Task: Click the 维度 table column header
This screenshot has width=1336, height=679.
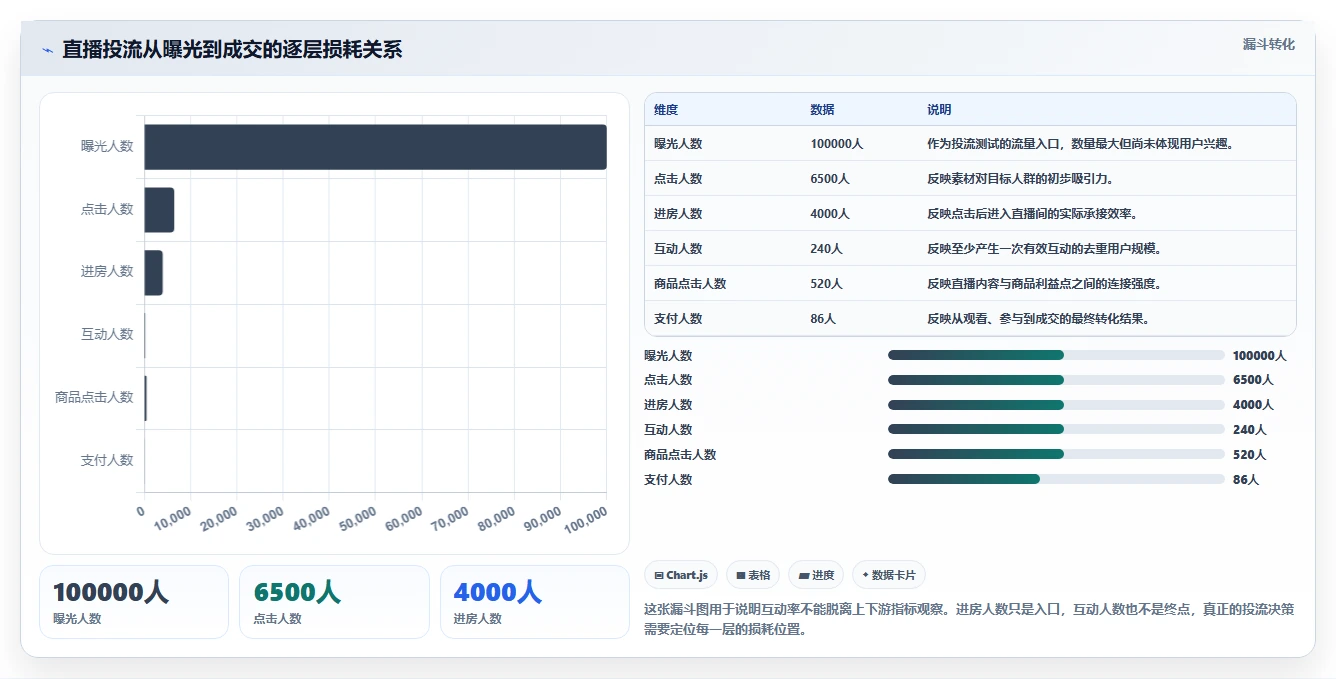Action: pos(666,110)
